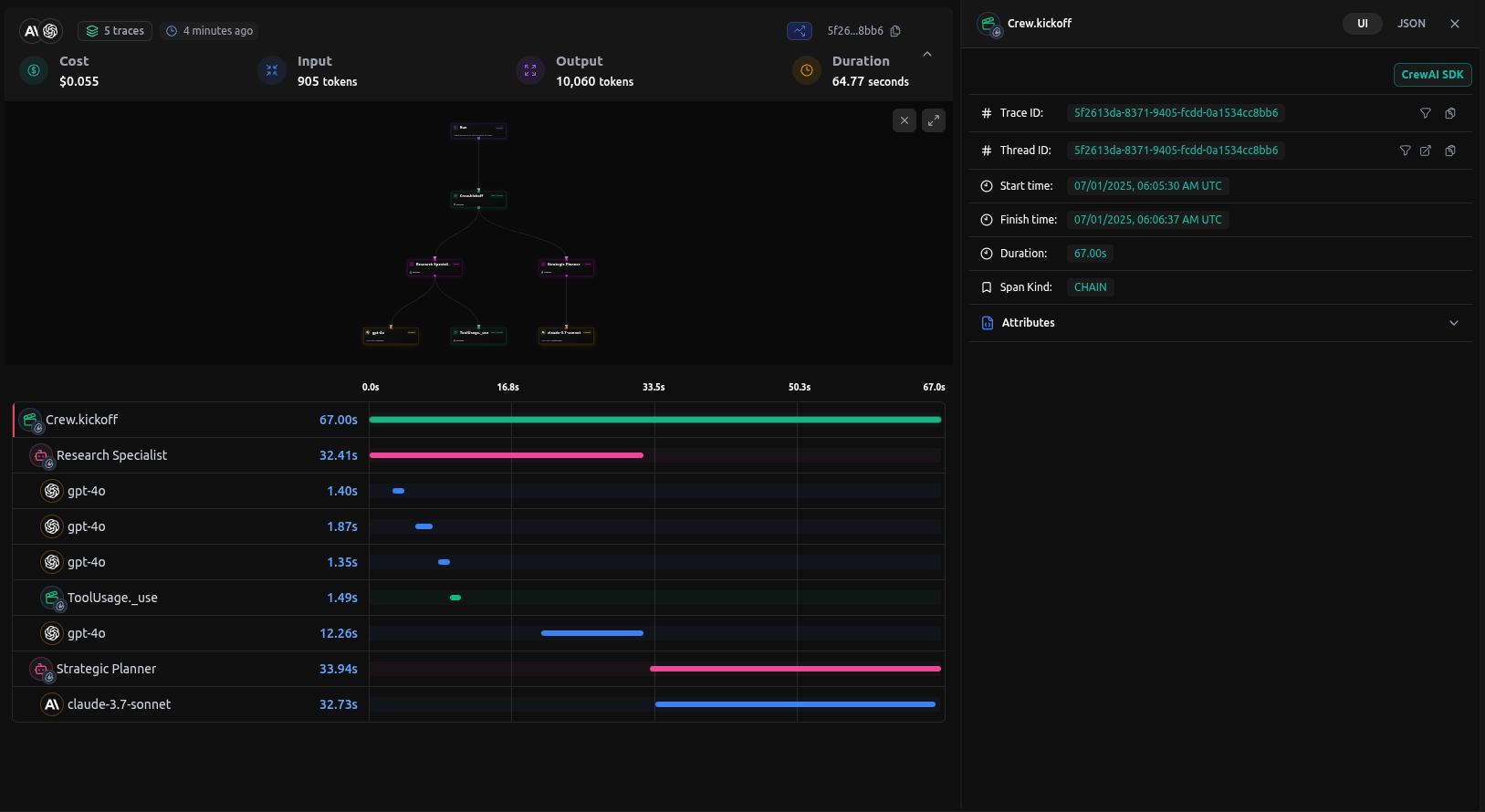Screen dimensions: 1485x812
Task: Click the 5 traces badge
Action: (x=115, y=31)
